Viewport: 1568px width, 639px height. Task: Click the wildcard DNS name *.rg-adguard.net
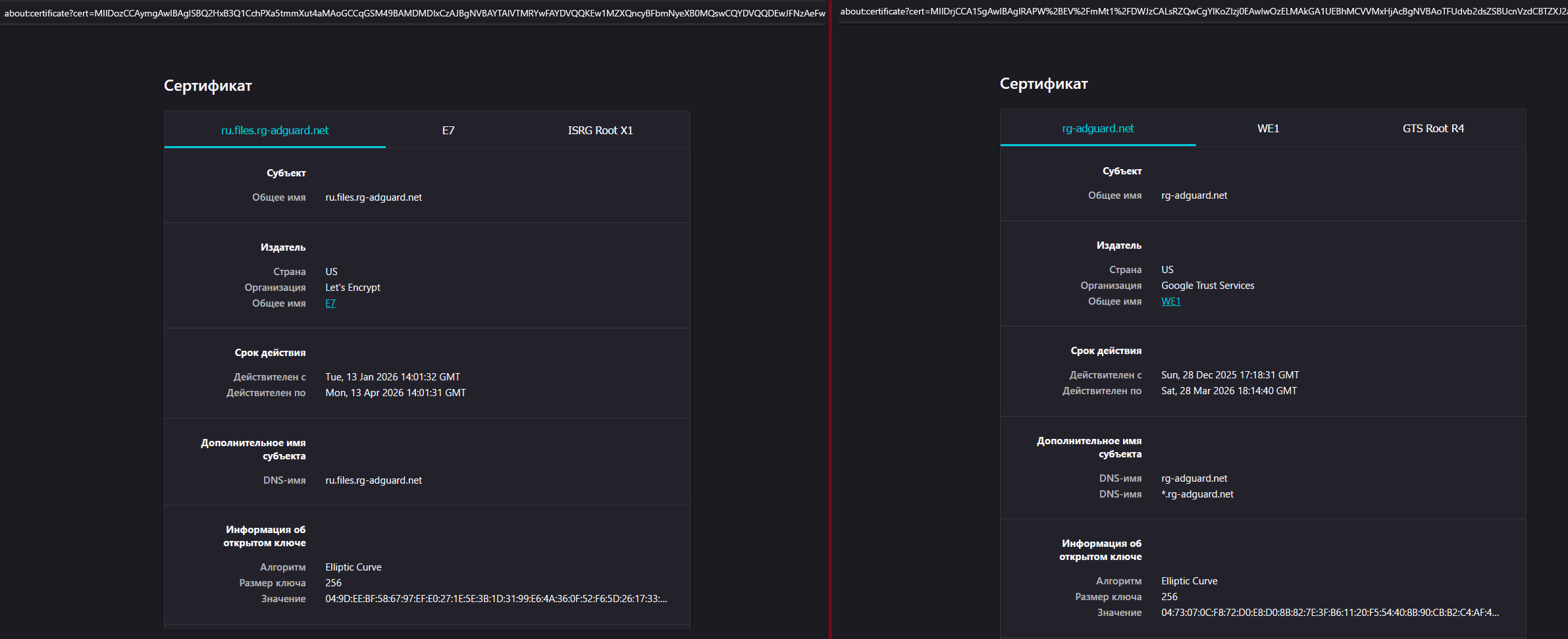(x=1197, y=494)
